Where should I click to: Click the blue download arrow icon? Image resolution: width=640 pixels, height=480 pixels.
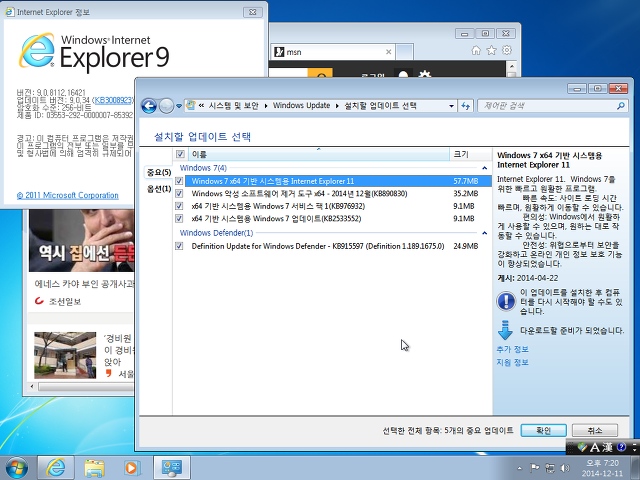click(x=505, y=331)
